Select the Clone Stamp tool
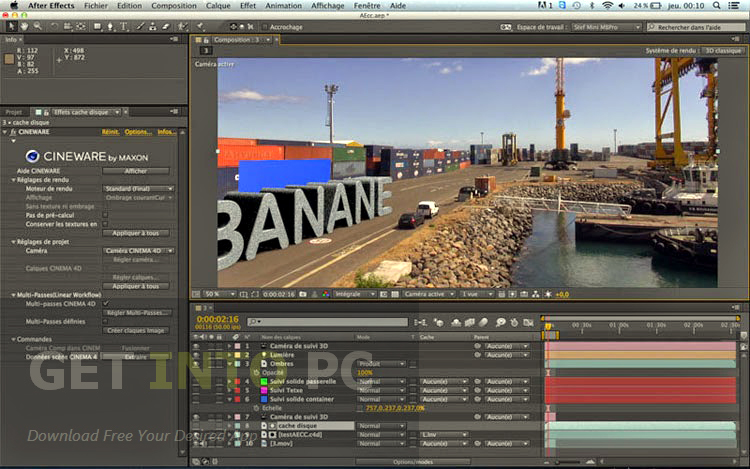 point(153,27)
